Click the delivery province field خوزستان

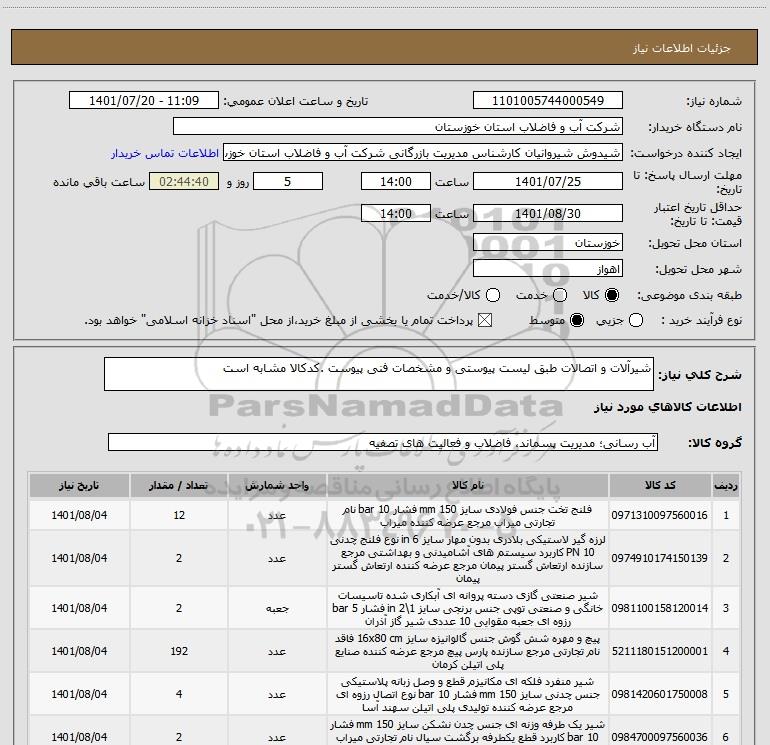pyautogui.click(x=548, y=243)
